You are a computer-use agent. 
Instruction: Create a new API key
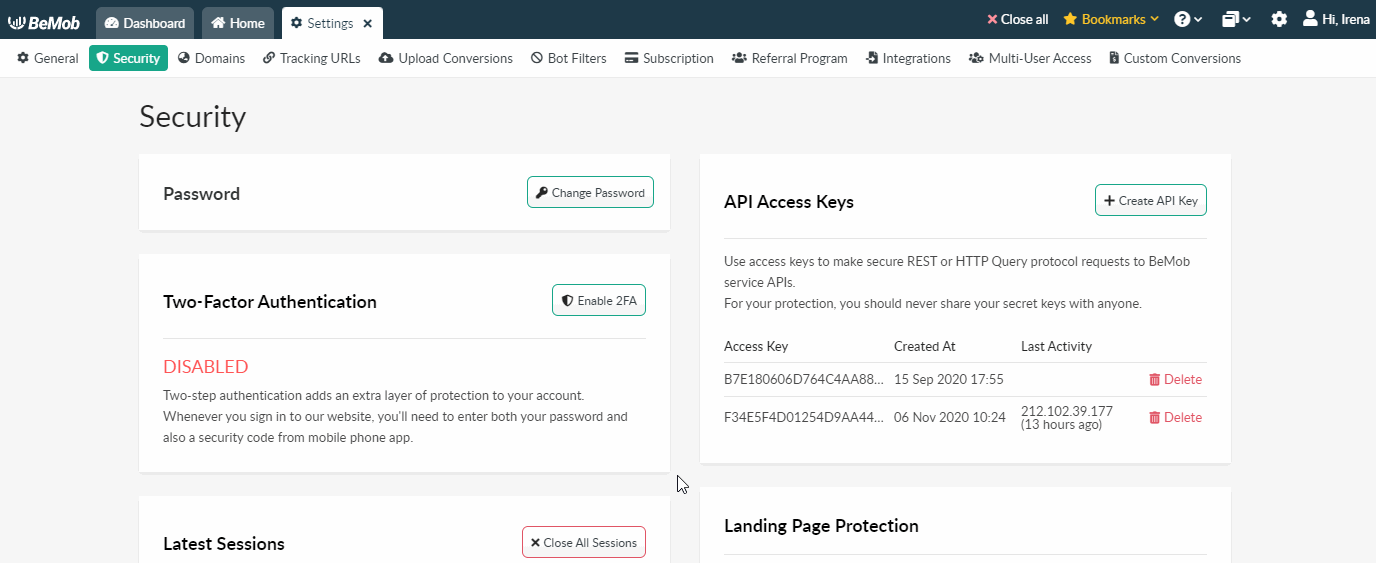tap(1151, 200)
